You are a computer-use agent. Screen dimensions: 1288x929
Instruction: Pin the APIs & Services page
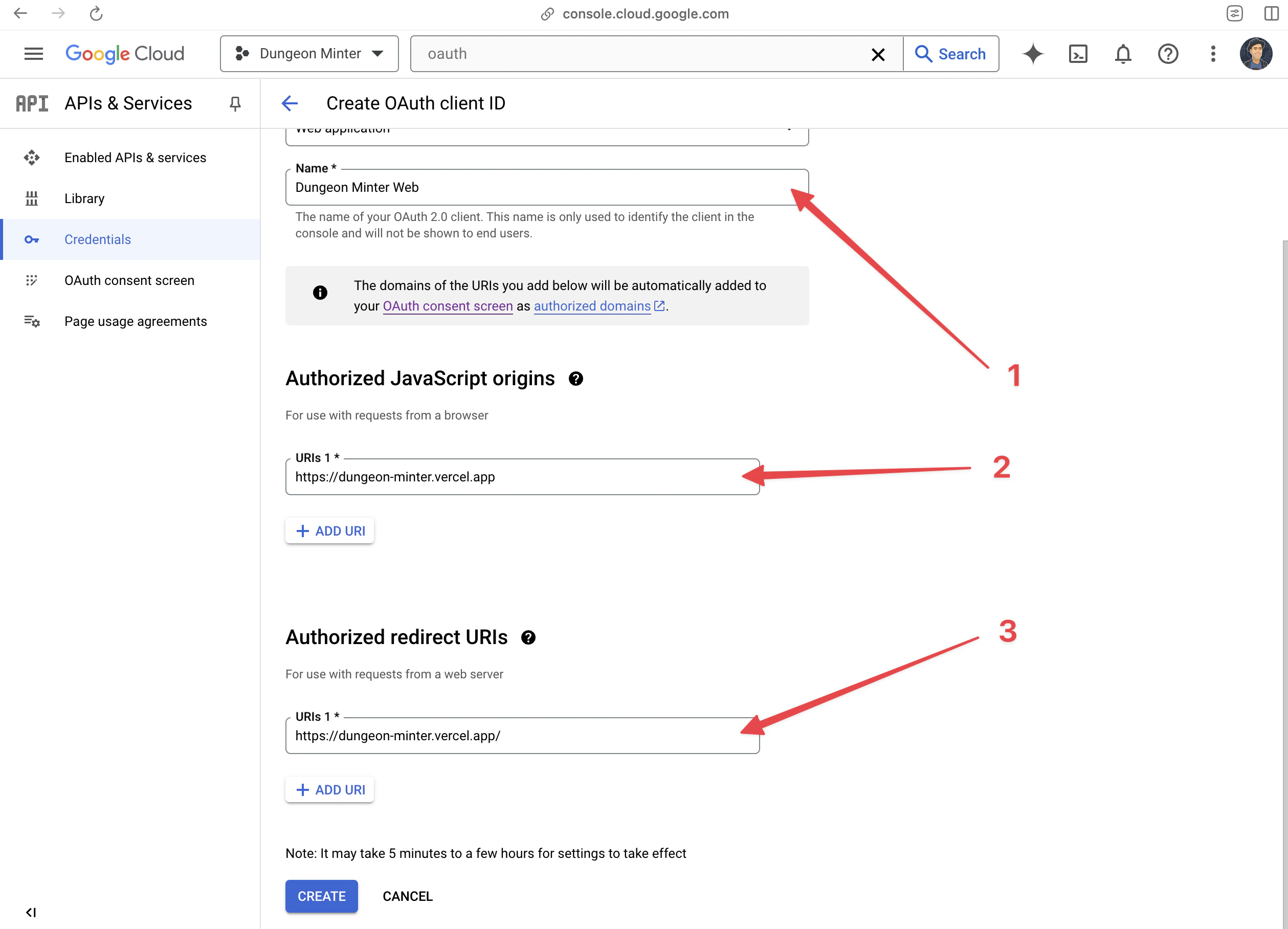point(235,103)
